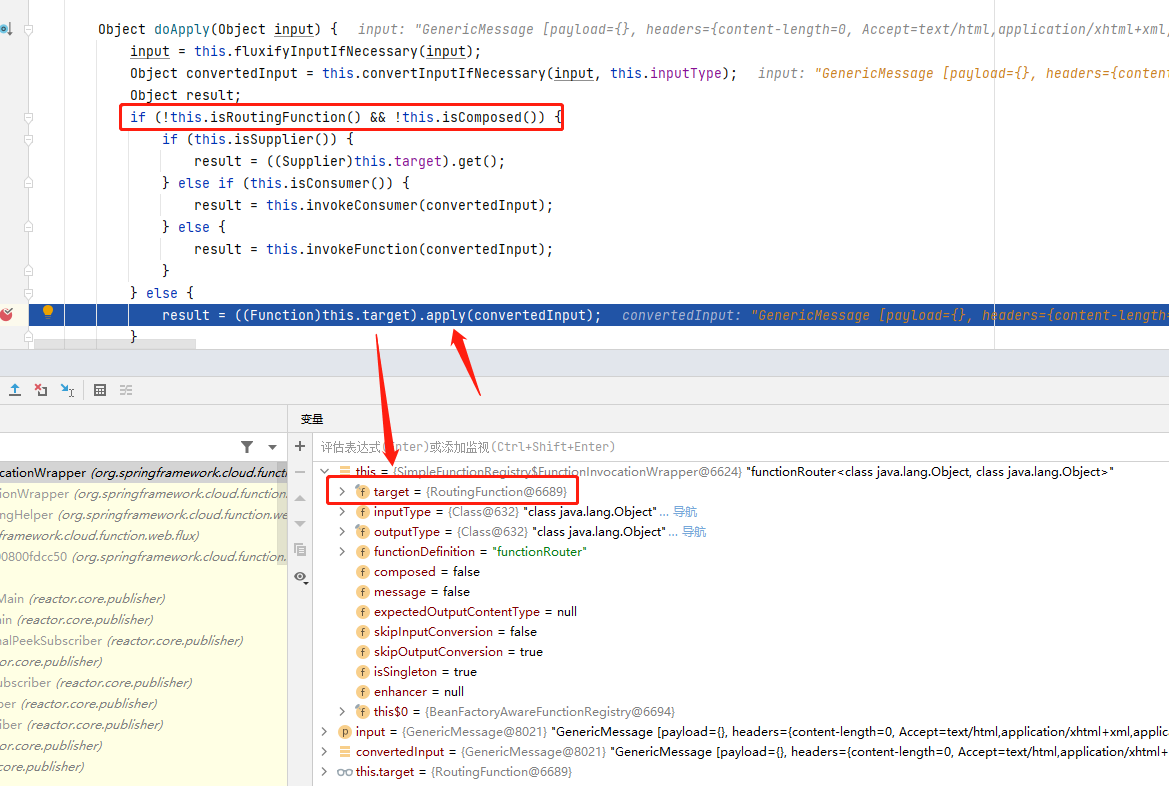Click the field icon beside functionDefinition

pos(362,552)
